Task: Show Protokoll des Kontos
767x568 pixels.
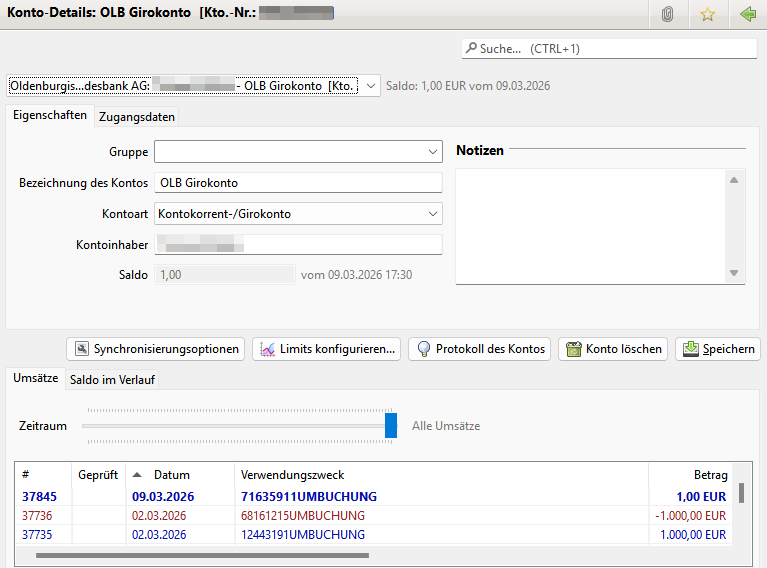Action: click(x=480, y=349)
